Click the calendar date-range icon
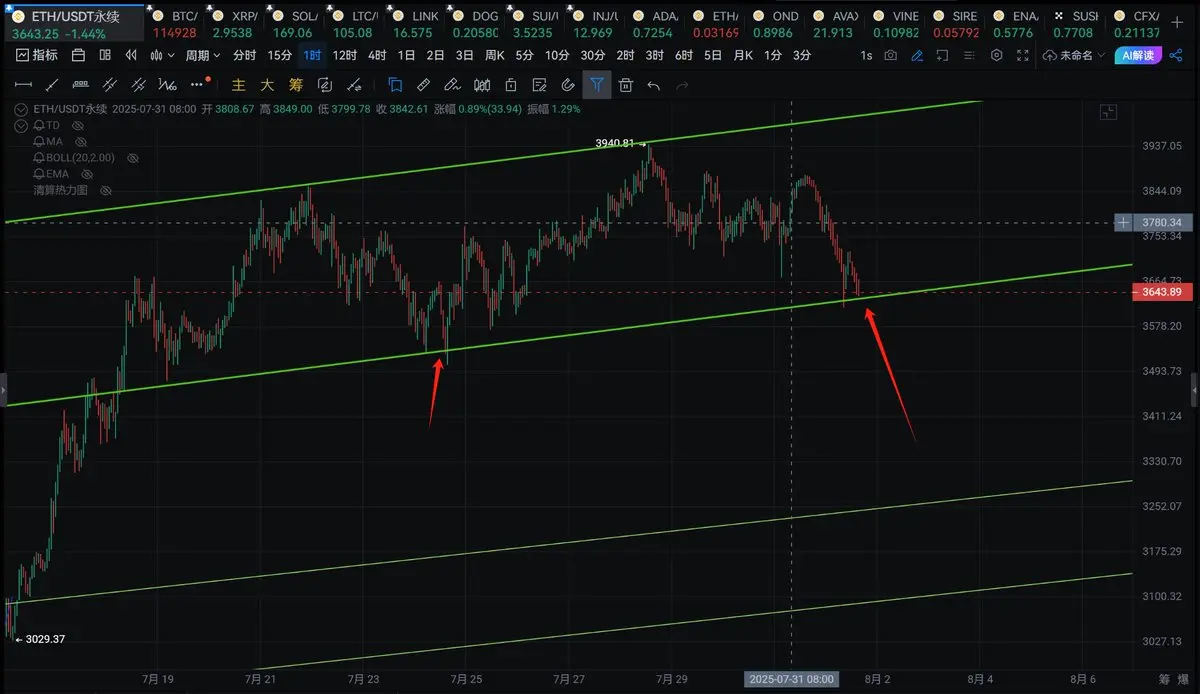The image size is (1200, 694). pyautogui.click(x=79, y=55)
